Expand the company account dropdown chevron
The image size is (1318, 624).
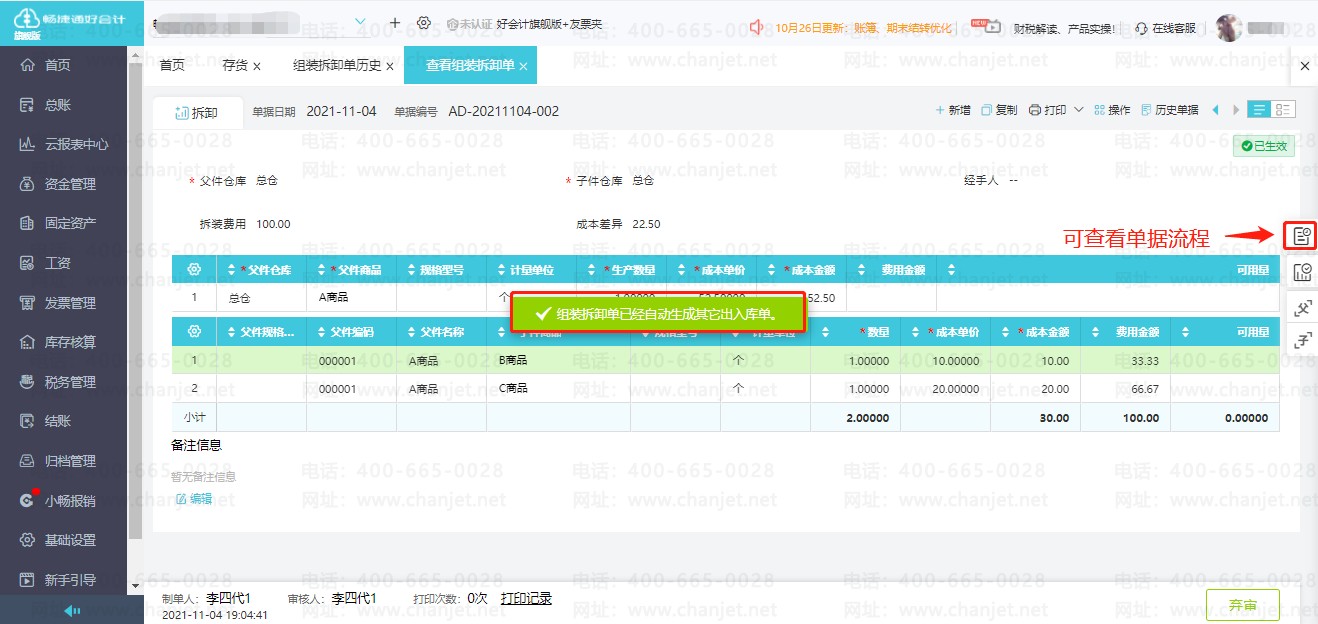pos(361,22)
